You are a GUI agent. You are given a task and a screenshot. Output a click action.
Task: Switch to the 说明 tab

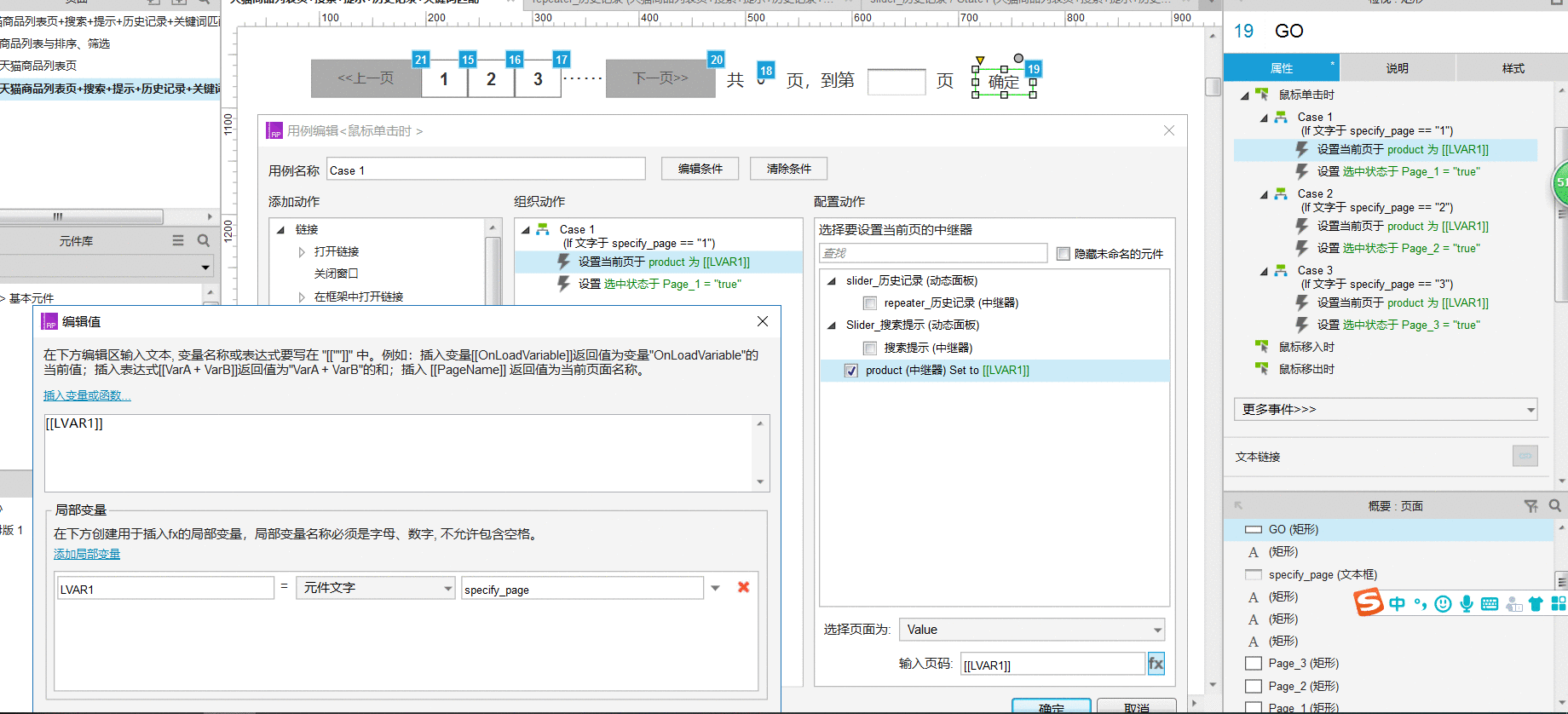[x=1397, y=68]
